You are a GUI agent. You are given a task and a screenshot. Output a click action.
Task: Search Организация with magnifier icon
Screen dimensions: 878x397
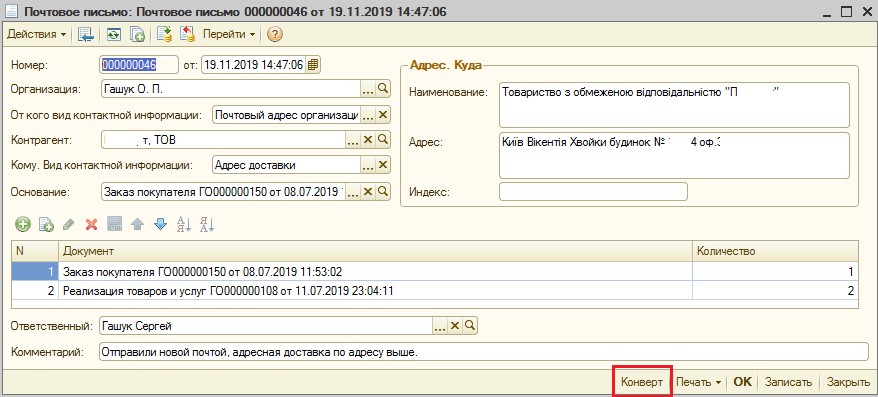click(x=383, y=88)
